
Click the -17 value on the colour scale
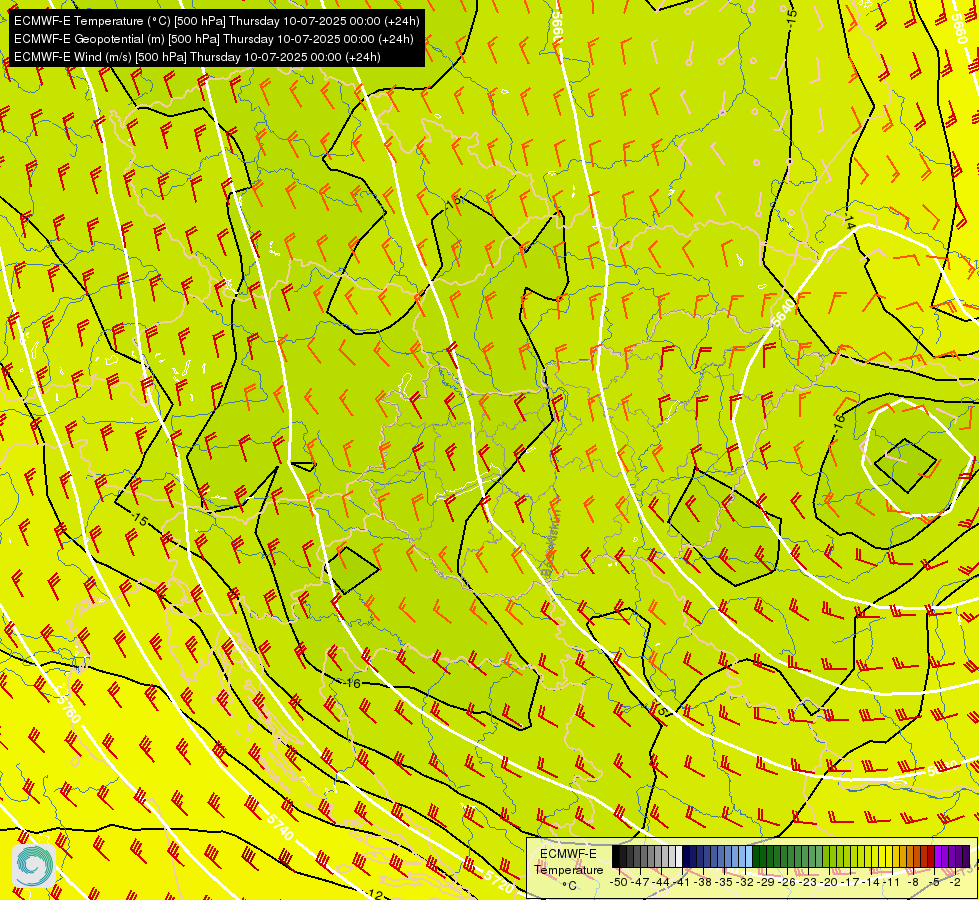pos(850,883)
